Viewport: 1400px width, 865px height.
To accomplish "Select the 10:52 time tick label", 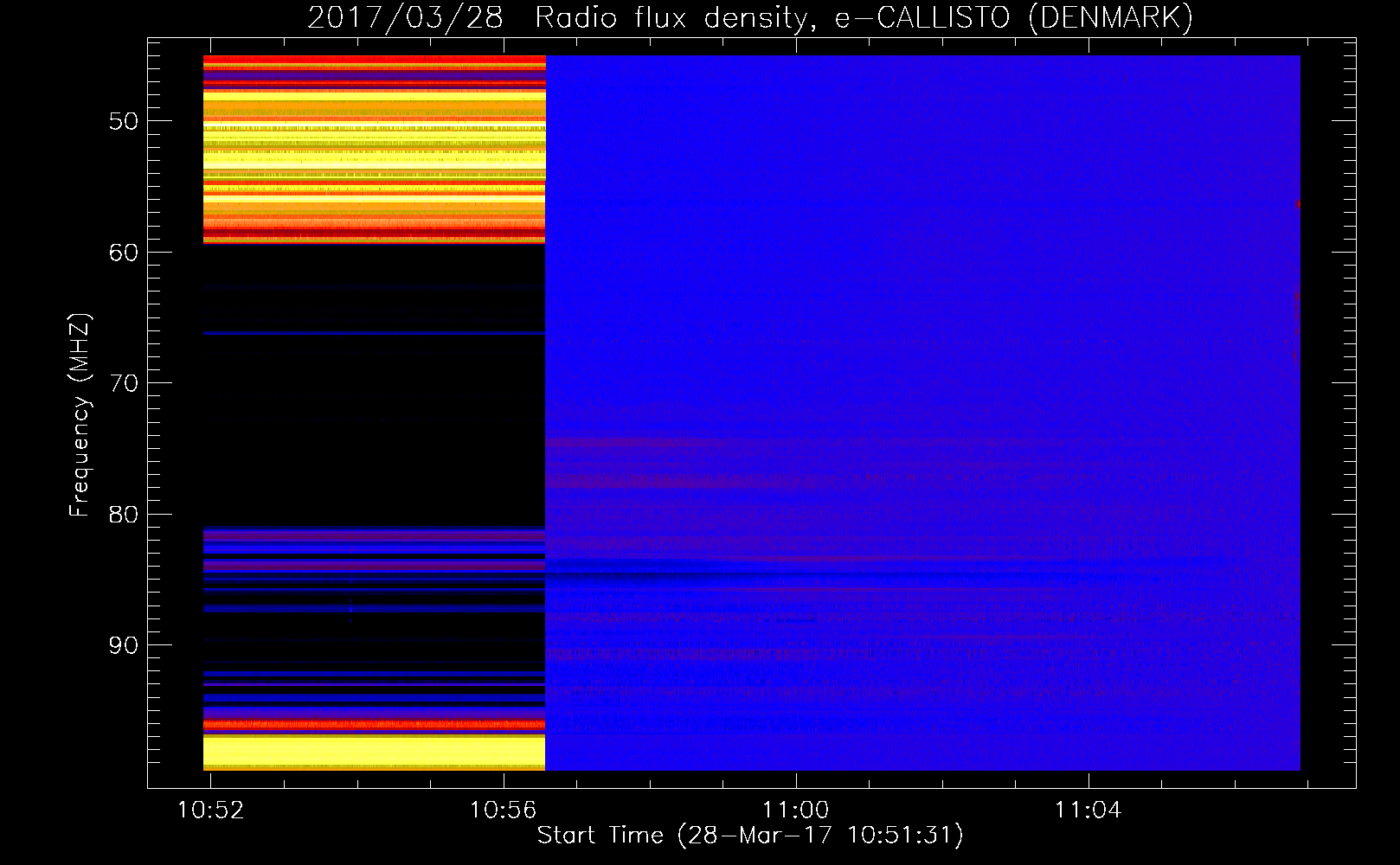I will click(x=210, y=811).
